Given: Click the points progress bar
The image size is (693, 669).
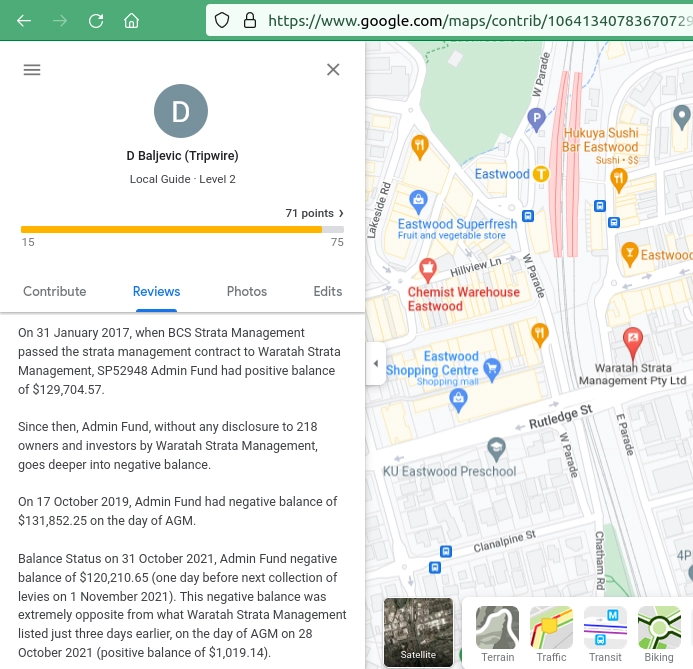Looking at the screenshot, I should 182,229.
